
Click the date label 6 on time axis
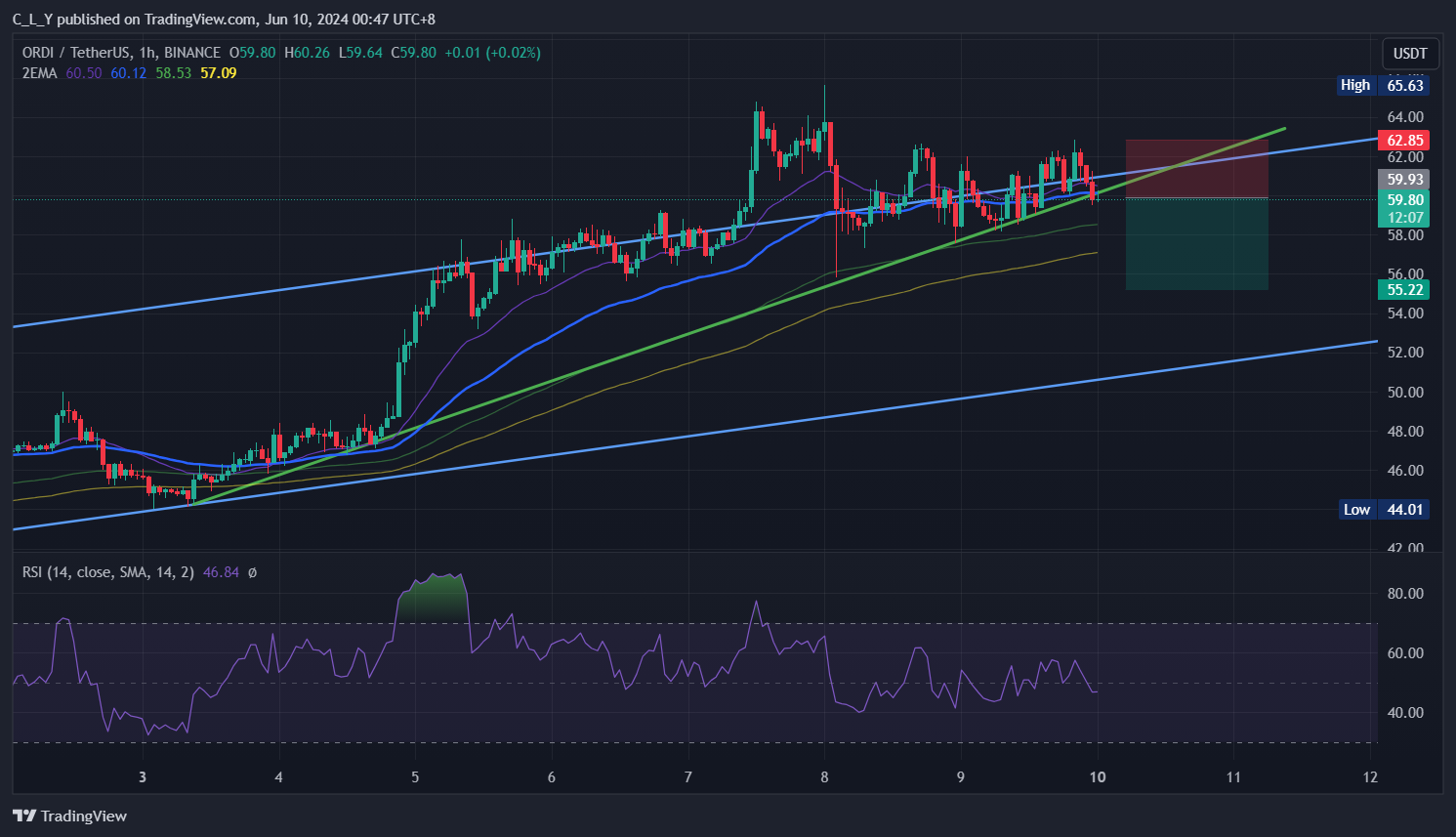552,777
